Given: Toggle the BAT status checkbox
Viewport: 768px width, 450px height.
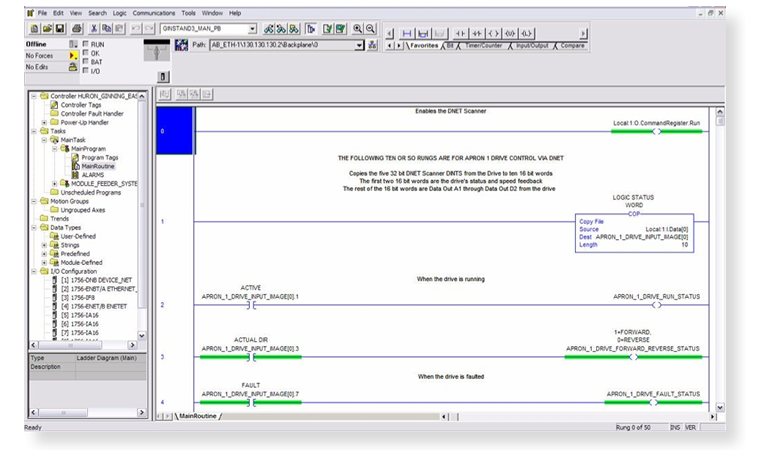Looking at the screenshot, I should tap(86, 61).
